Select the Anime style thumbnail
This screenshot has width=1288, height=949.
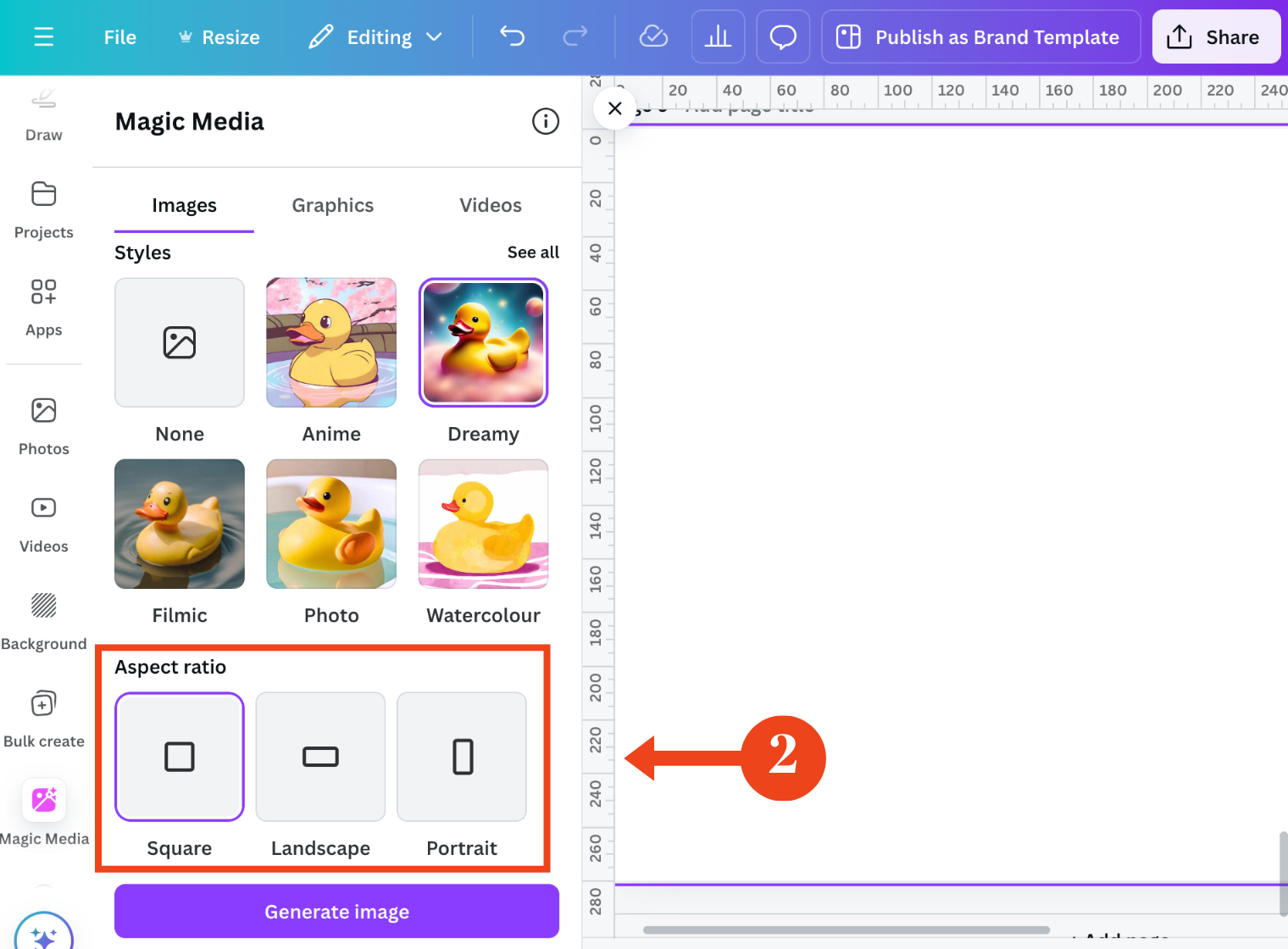pyautogui.click(x=331, y=342)
